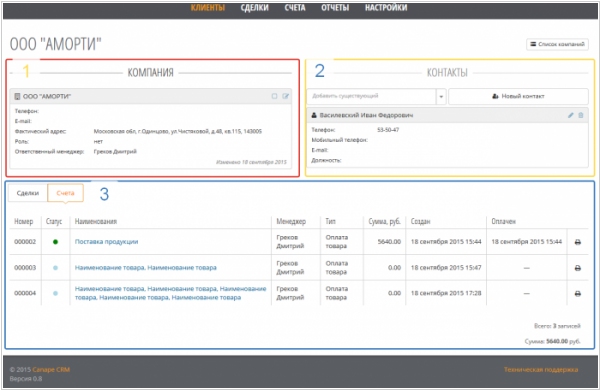Open НАСТРОЙКИ in the top menu

386,8
